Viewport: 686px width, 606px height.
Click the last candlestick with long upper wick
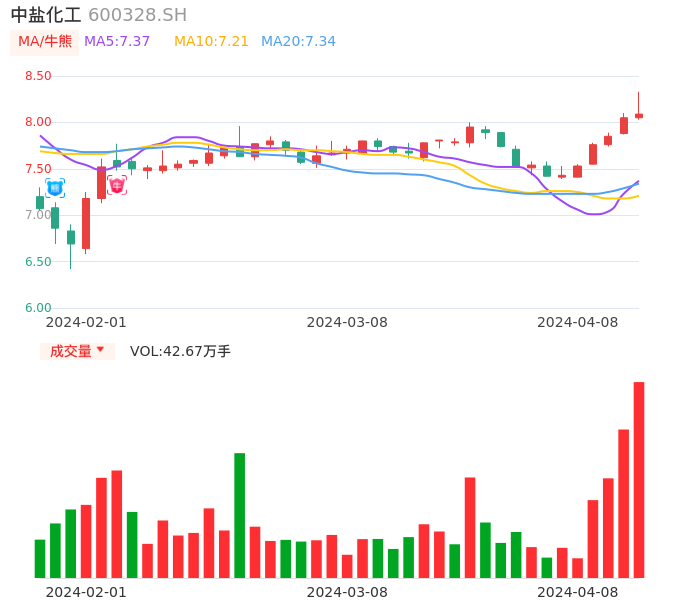[639, 105]
